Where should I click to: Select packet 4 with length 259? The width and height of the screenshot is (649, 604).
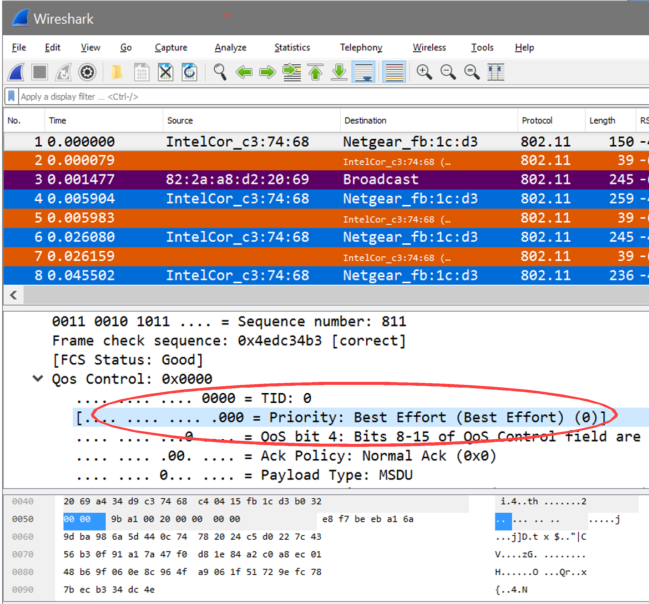pos(326,198)
